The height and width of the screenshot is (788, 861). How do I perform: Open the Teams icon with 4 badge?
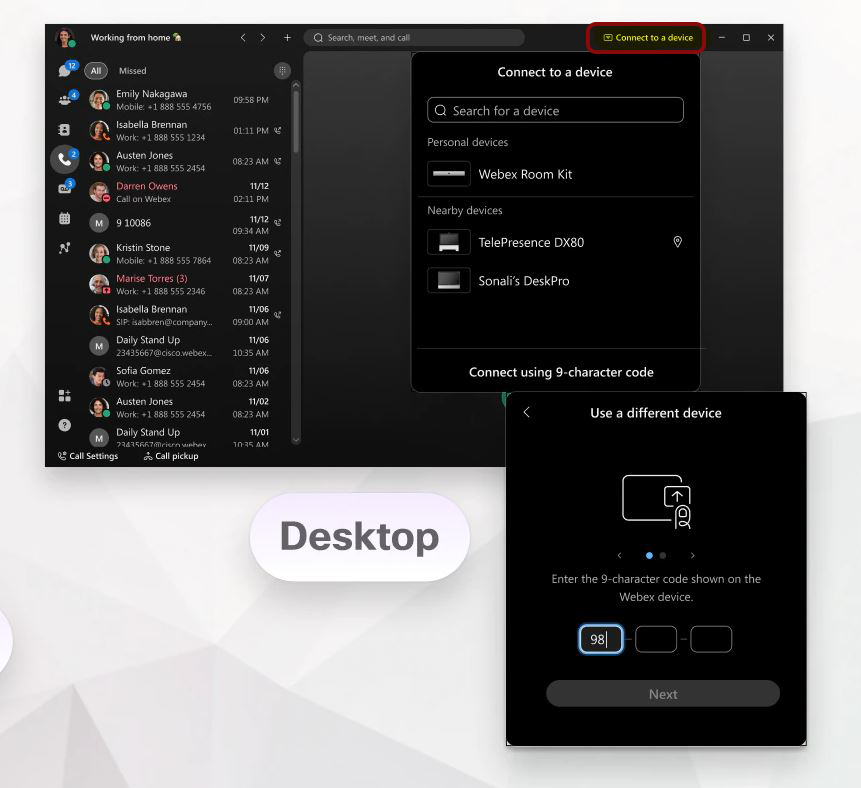click(65, 100)
